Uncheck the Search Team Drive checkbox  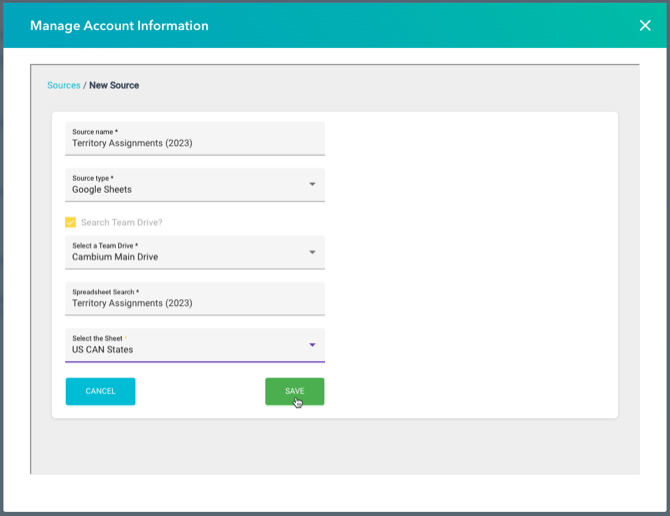click(x=71, y=222)
